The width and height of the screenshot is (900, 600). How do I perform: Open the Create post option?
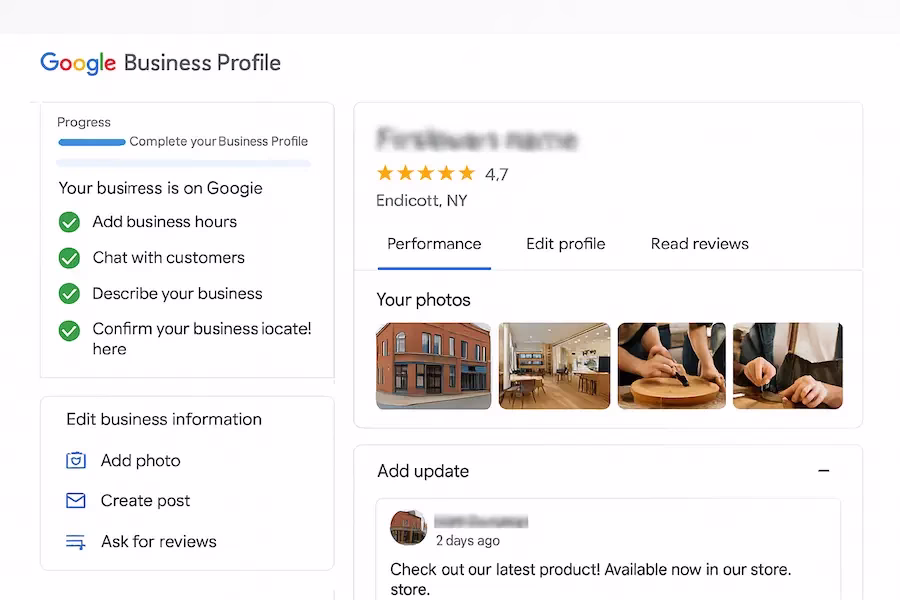pyautogui.click(x=146, y=501)
